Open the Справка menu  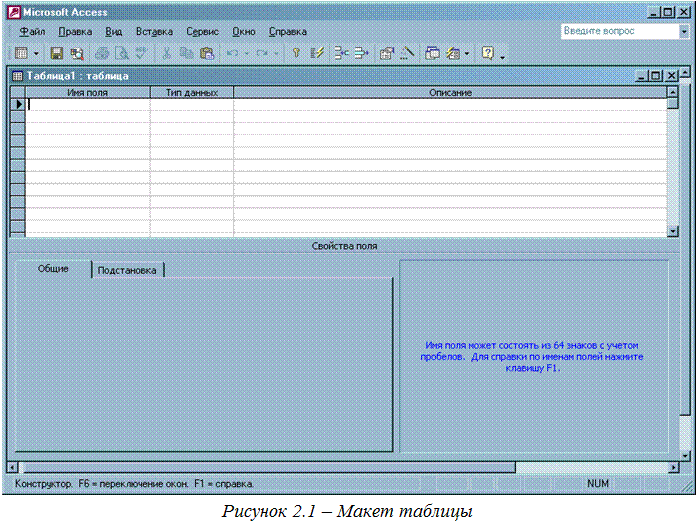pos(288,32)
